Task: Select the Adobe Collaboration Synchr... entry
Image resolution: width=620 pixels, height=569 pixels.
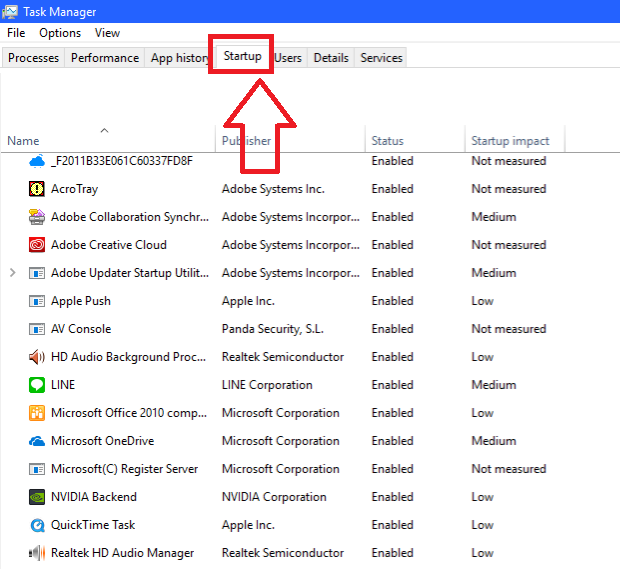Action: (x=130, y=217)
